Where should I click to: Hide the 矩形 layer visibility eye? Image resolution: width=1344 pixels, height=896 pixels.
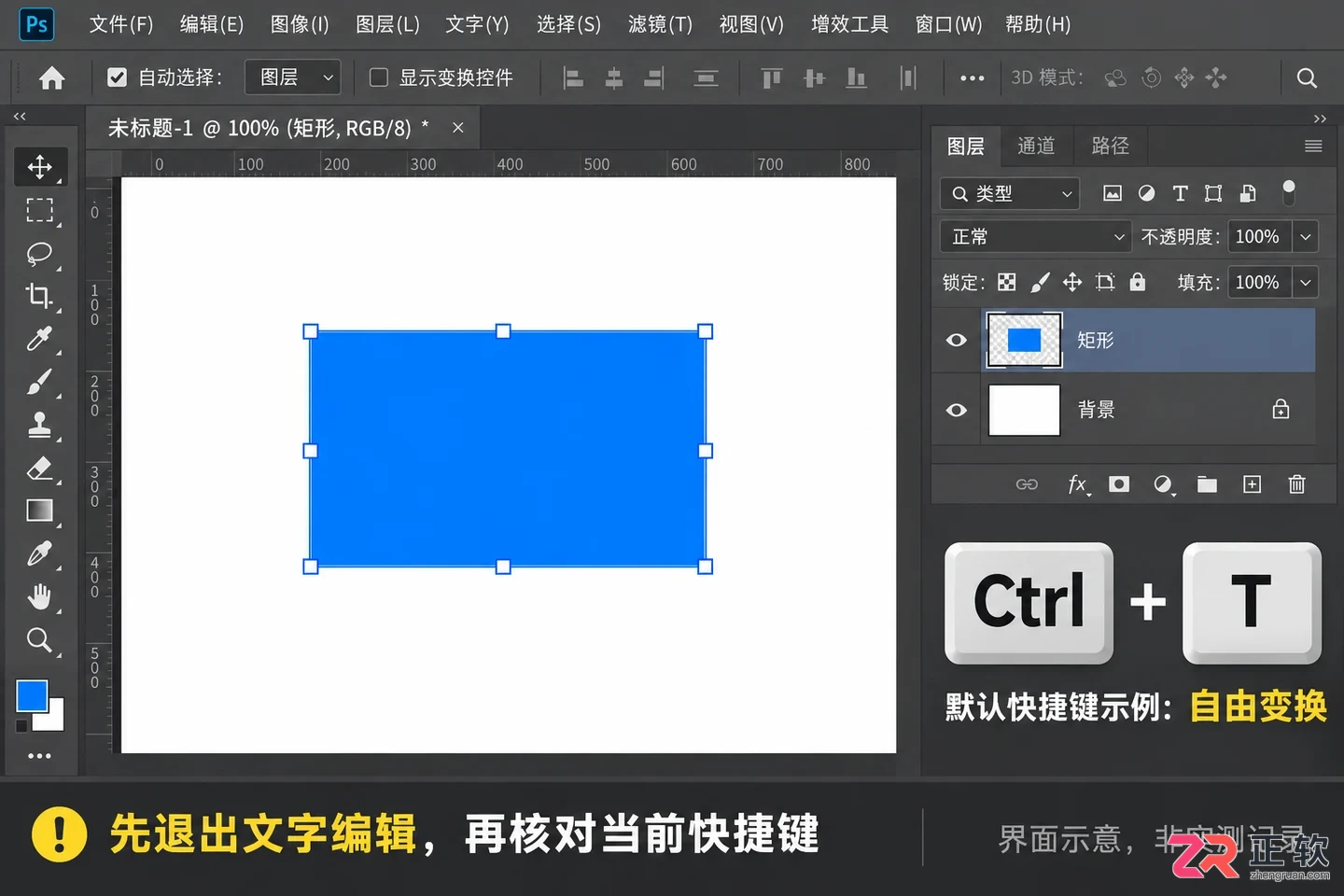click(x=956, y=340)
